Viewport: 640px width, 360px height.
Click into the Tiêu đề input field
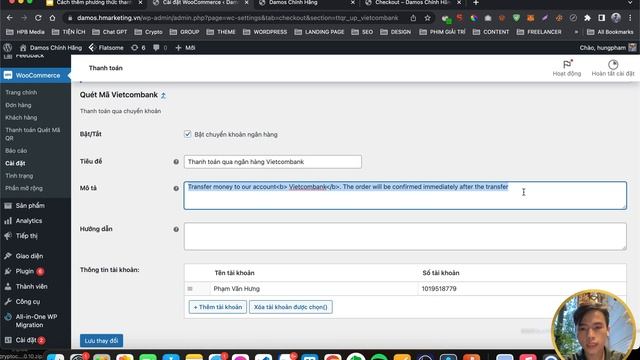[x=273, y=162]
